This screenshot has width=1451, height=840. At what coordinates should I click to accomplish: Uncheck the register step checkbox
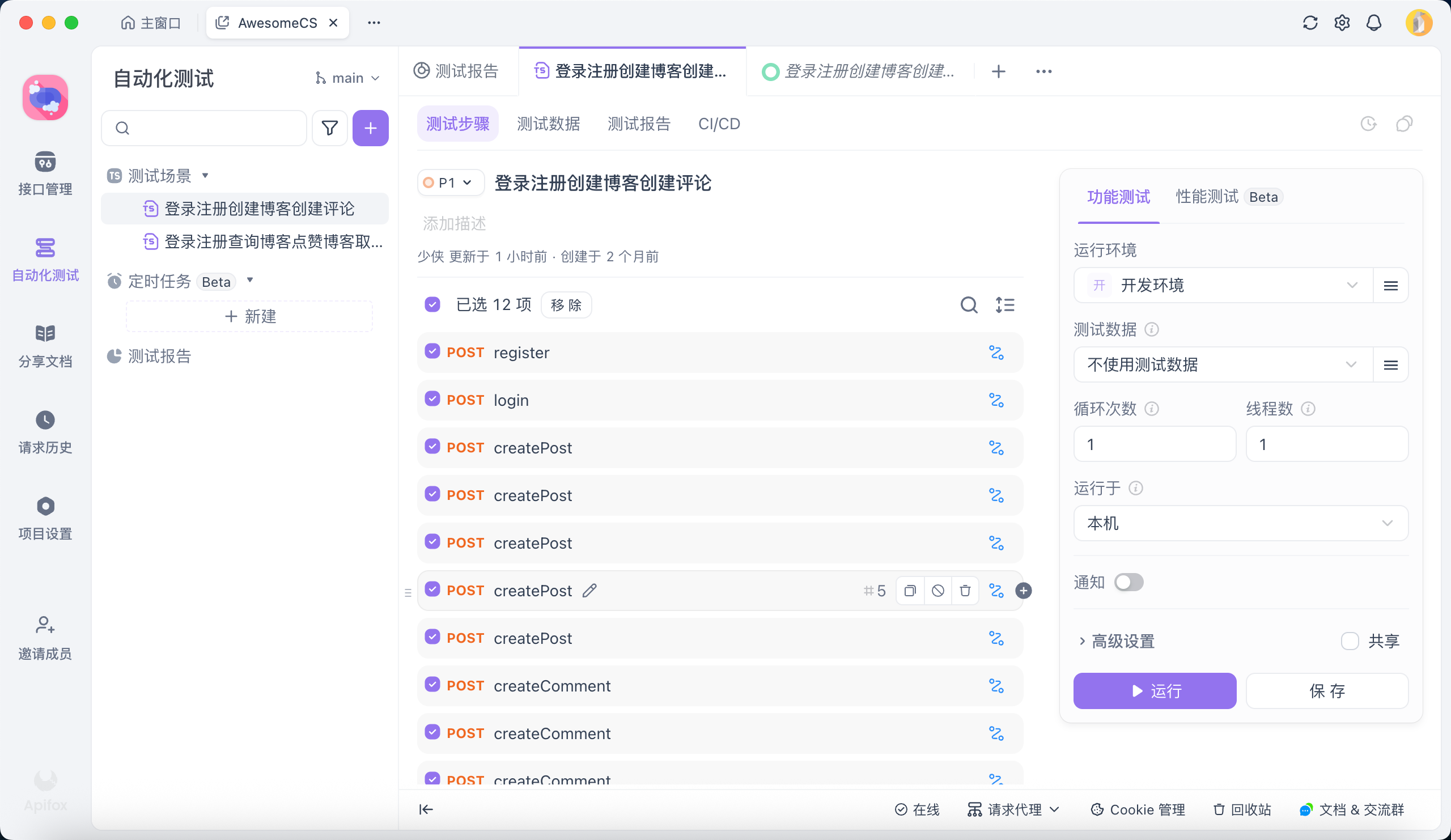432,352
